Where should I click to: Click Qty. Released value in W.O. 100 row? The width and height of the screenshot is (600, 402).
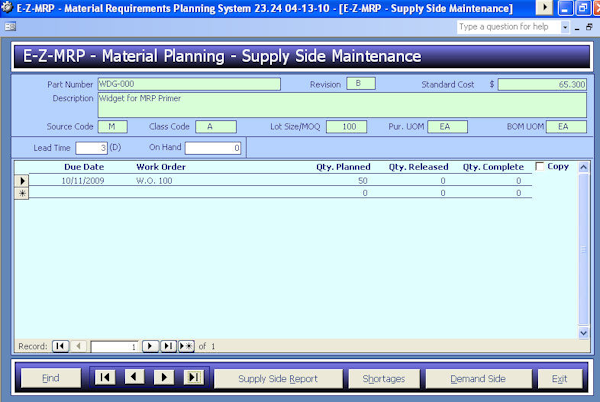tap(443, 181)
